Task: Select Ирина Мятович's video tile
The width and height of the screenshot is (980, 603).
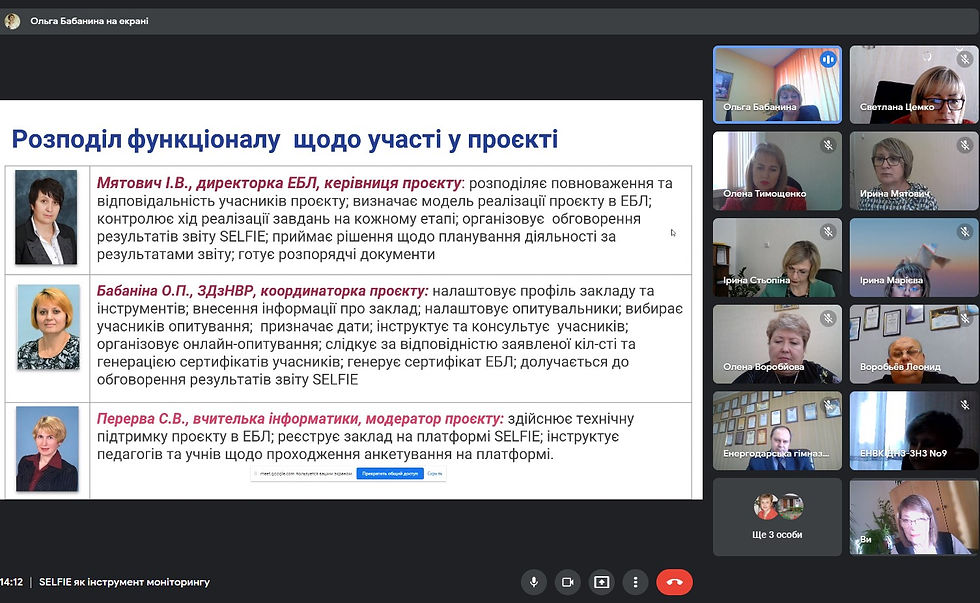Action: (914, 171)
